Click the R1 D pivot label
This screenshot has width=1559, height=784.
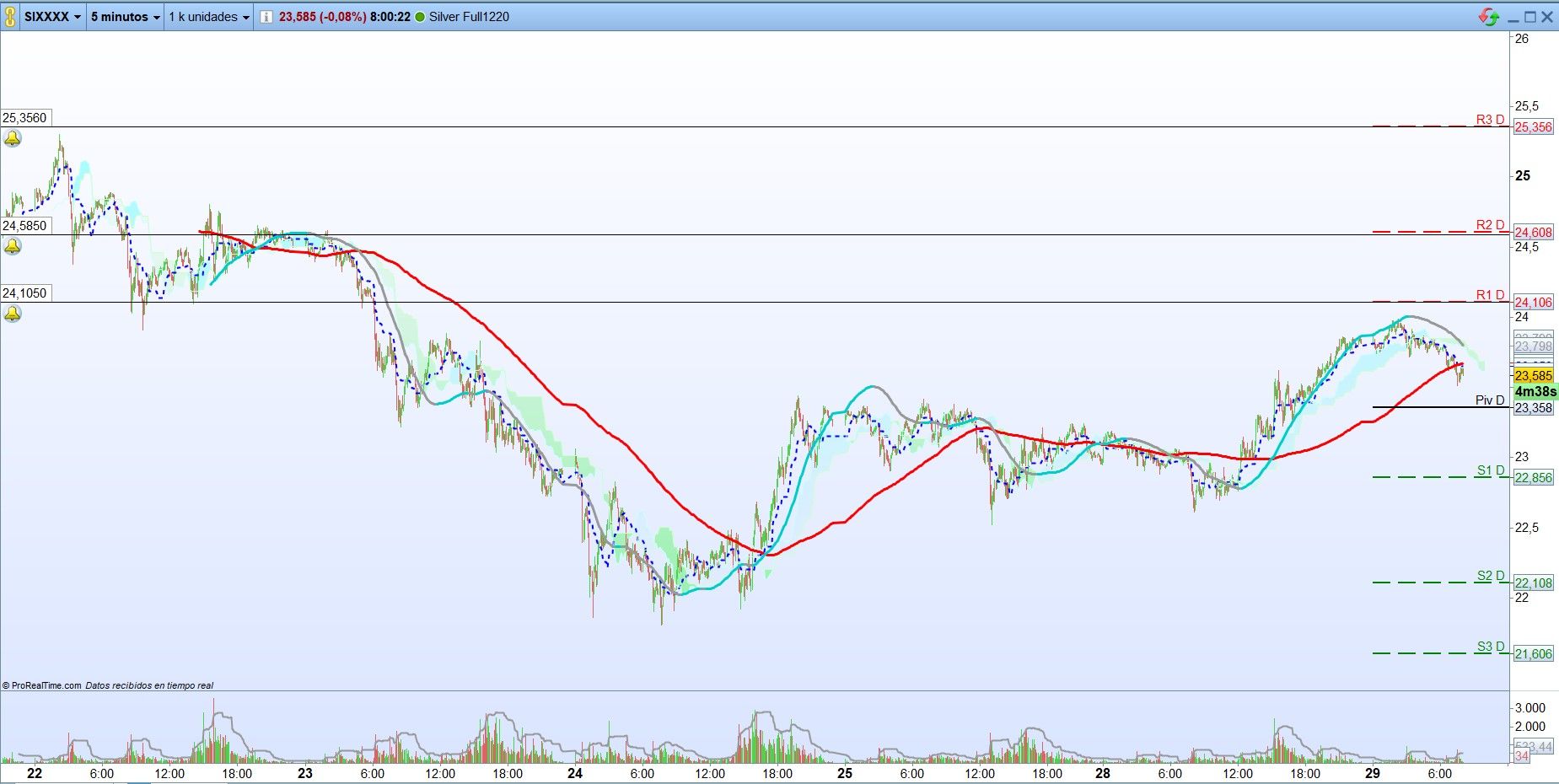coord(1490,295)
